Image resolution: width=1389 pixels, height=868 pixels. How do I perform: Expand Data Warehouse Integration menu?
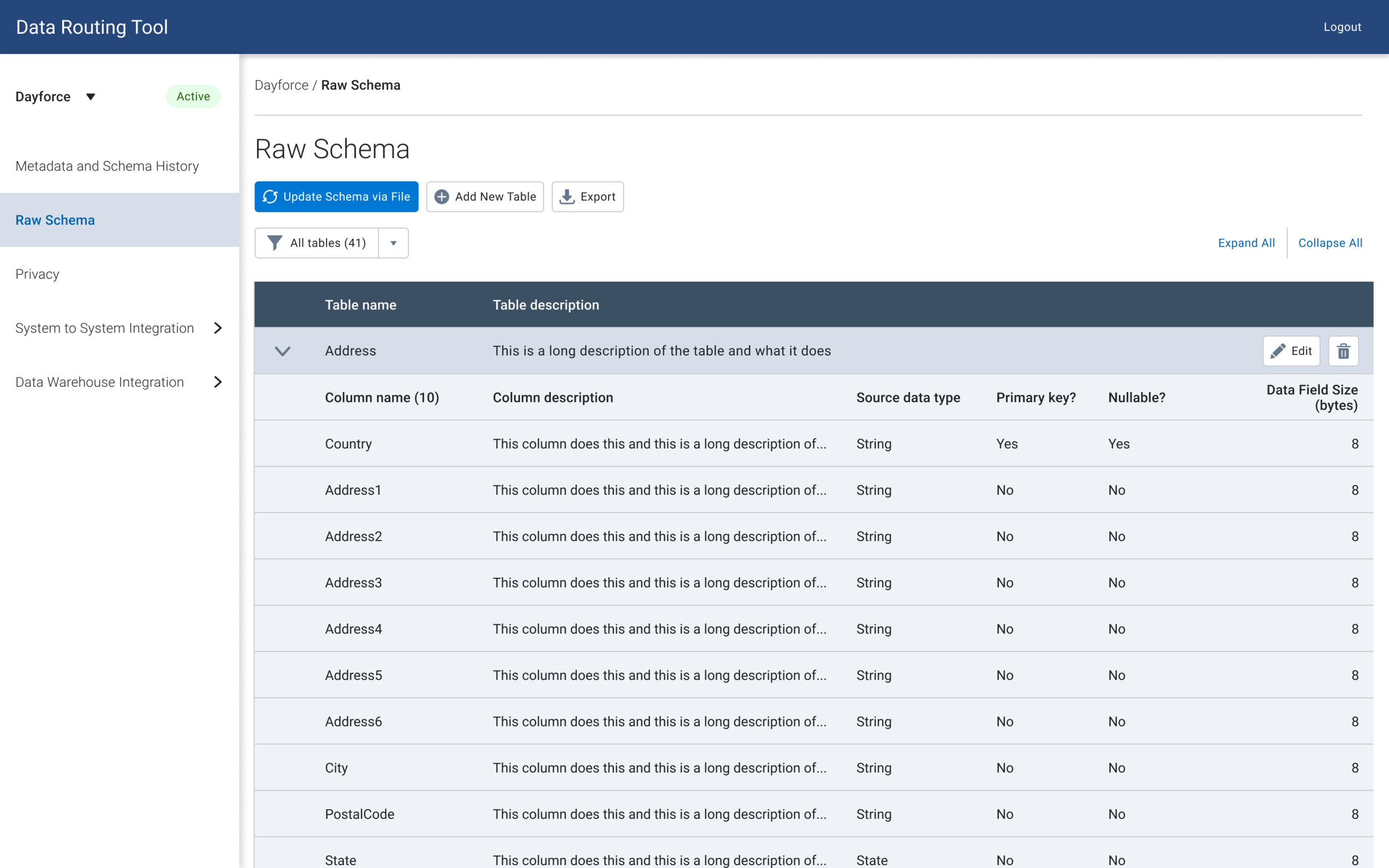(218, 382)
